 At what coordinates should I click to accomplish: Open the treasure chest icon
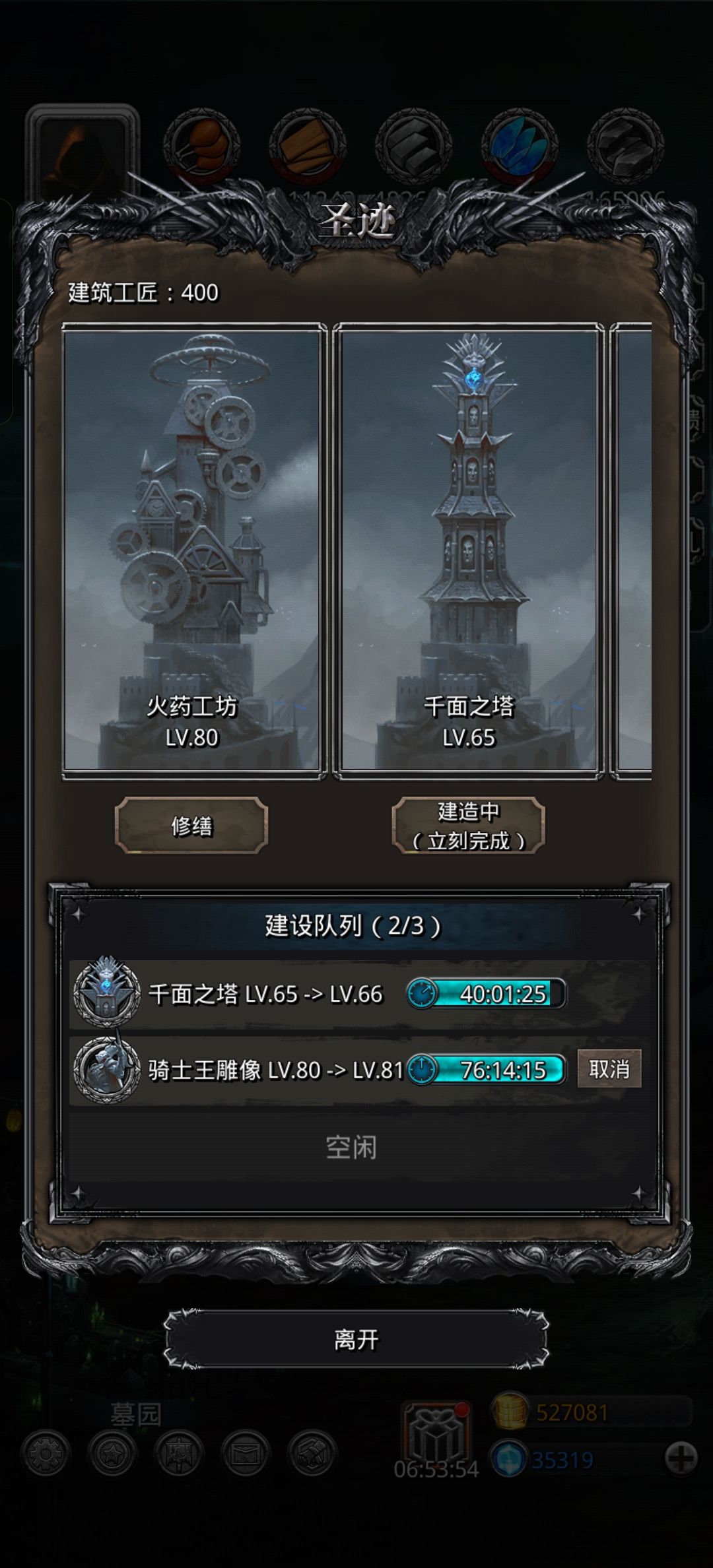pos(312,1453)
